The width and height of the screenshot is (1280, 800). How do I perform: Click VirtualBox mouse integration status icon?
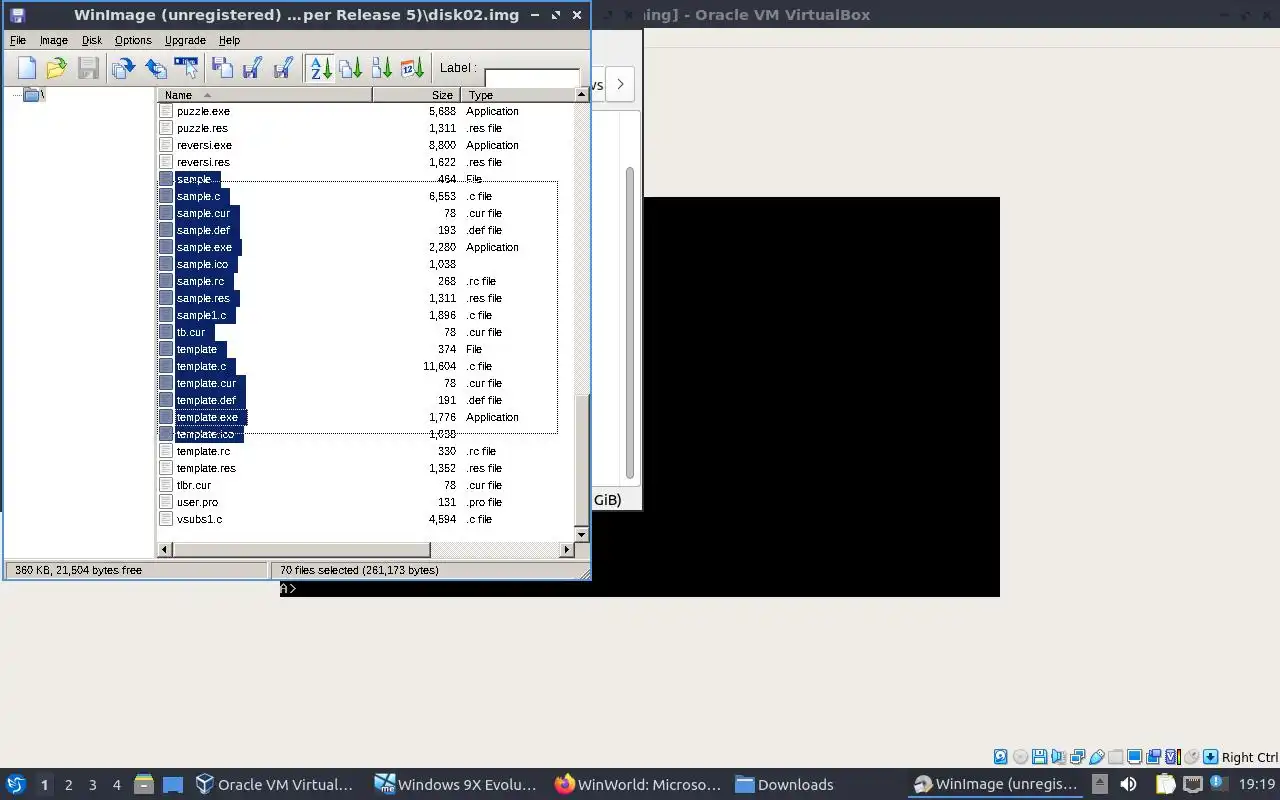[1191, 757]
